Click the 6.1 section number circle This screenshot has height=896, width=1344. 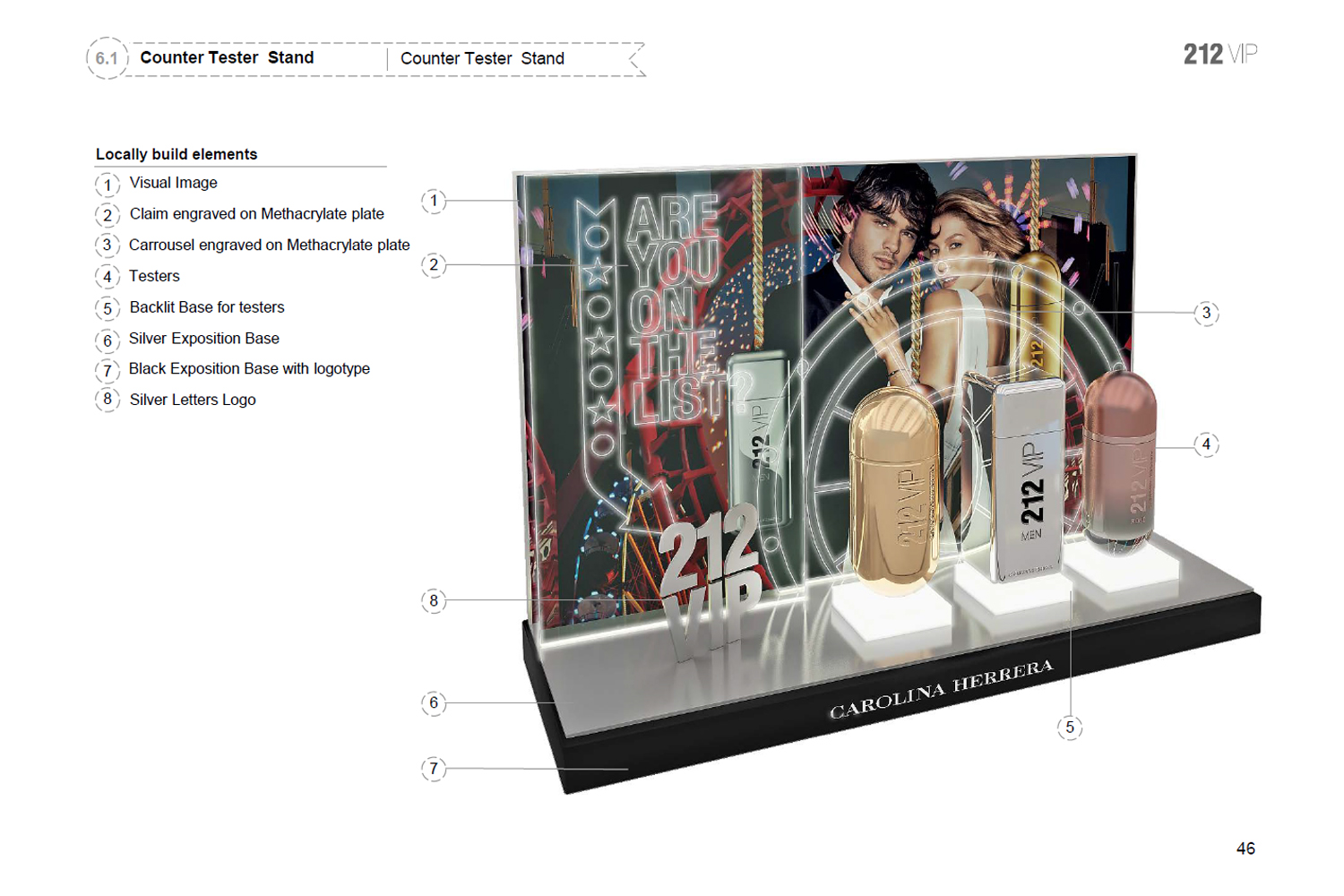(107, 58)
